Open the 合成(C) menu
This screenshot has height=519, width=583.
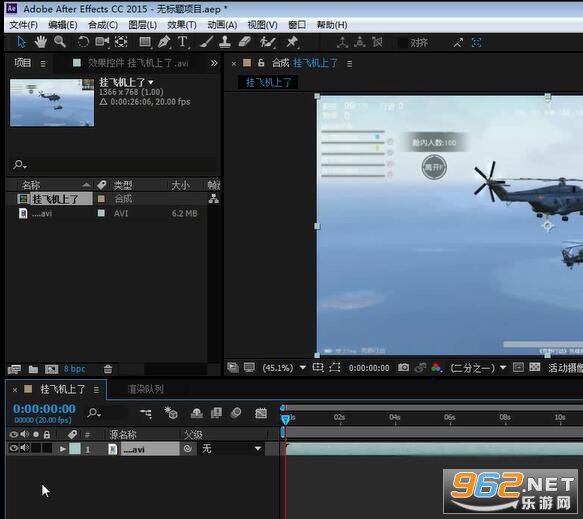tap(103, 25)
